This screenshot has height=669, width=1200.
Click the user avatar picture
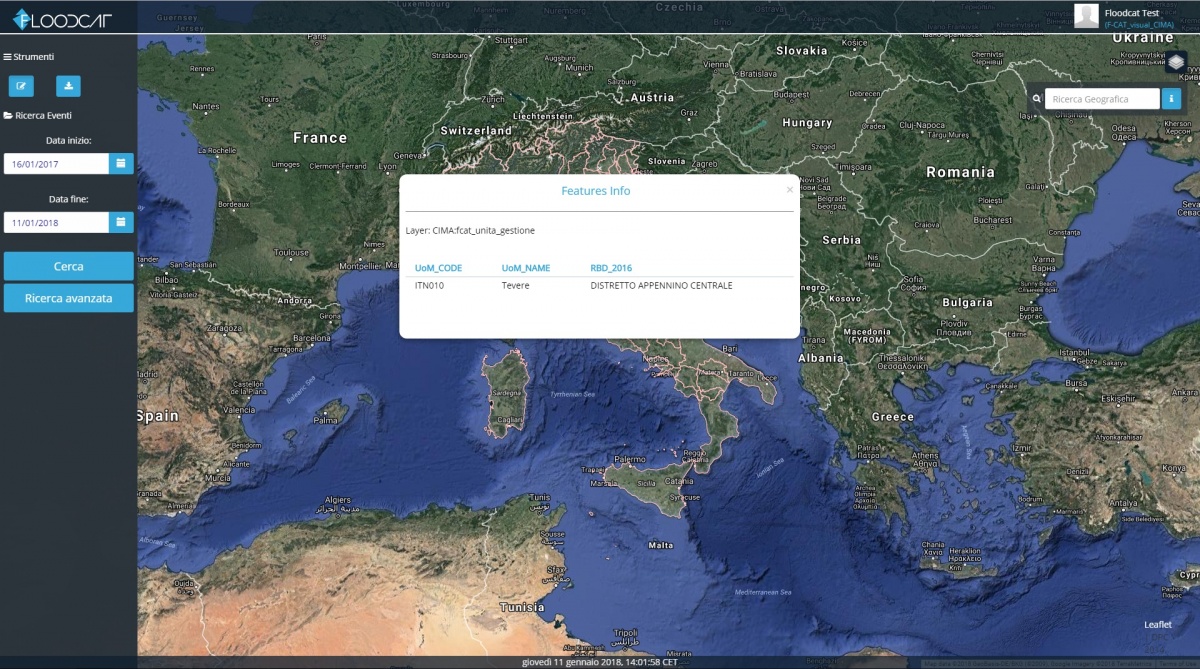(1086, 16)
